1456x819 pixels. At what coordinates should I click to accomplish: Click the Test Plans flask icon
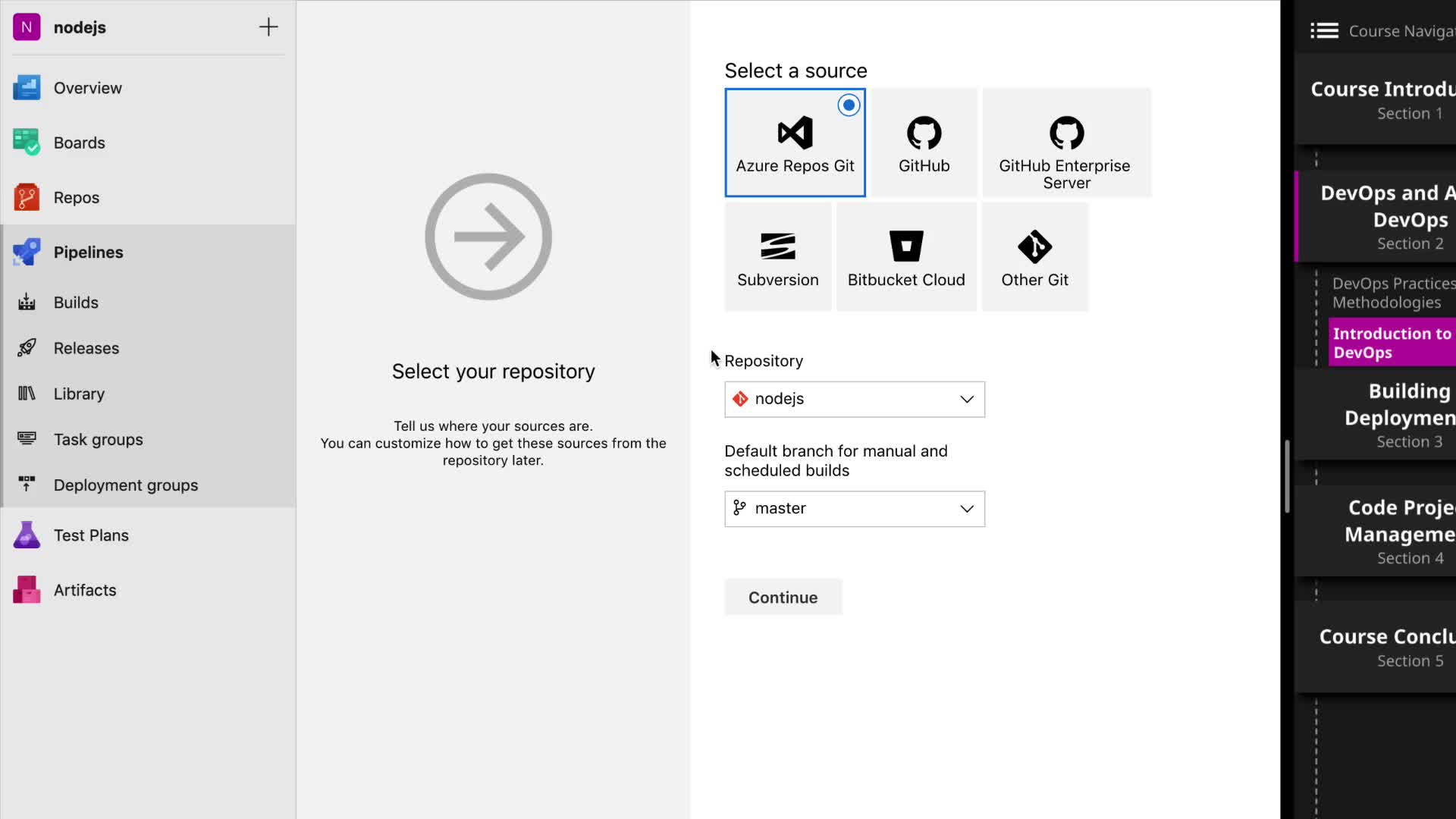click(x=27, y=535)
